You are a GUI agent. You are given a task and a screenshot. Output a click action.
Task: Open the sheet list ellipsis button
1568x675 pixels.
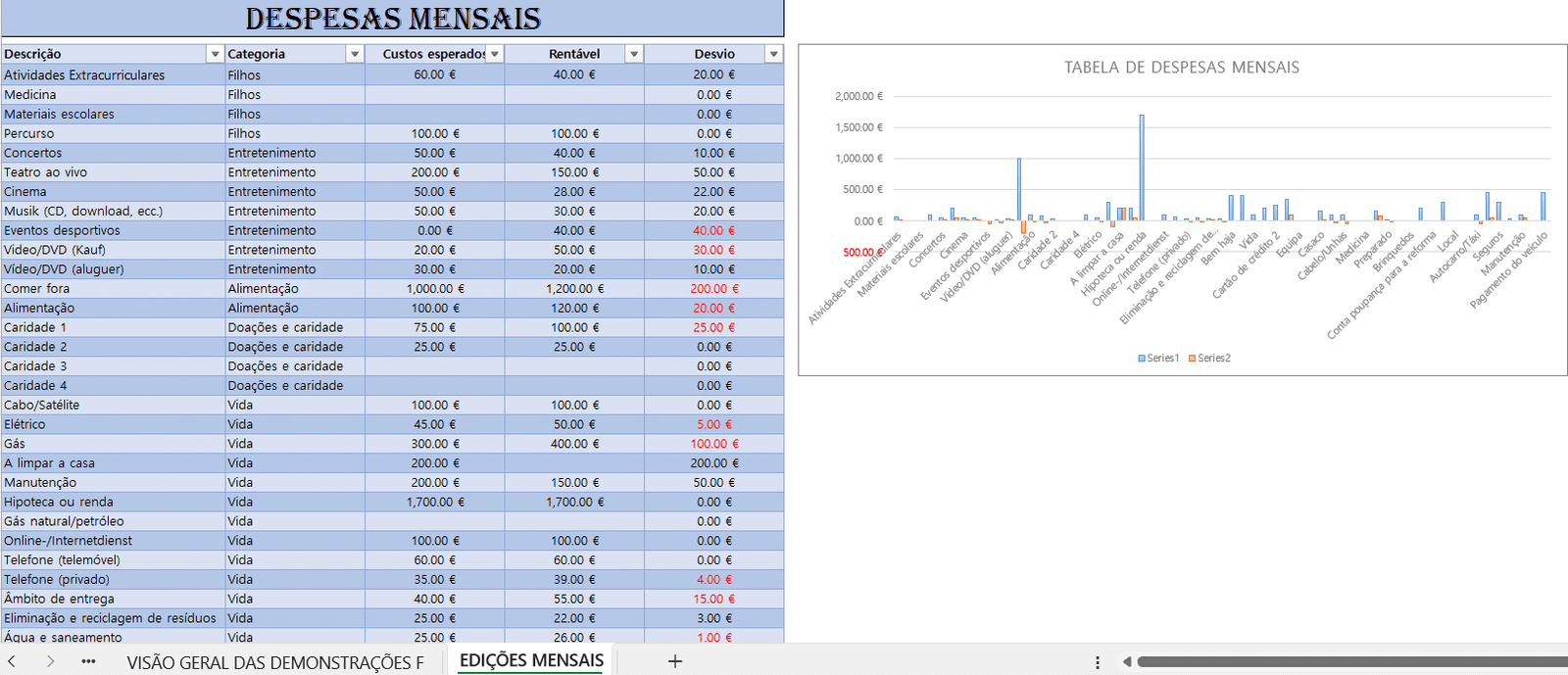tap(88, 662)
